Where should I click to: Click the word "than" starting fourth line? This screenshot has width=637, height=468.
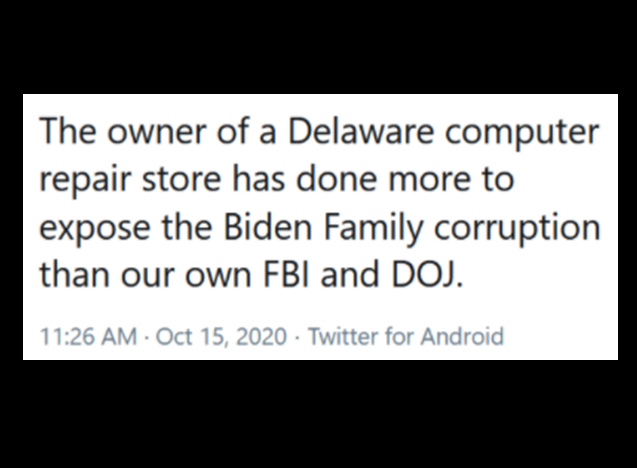coord(77,273)
